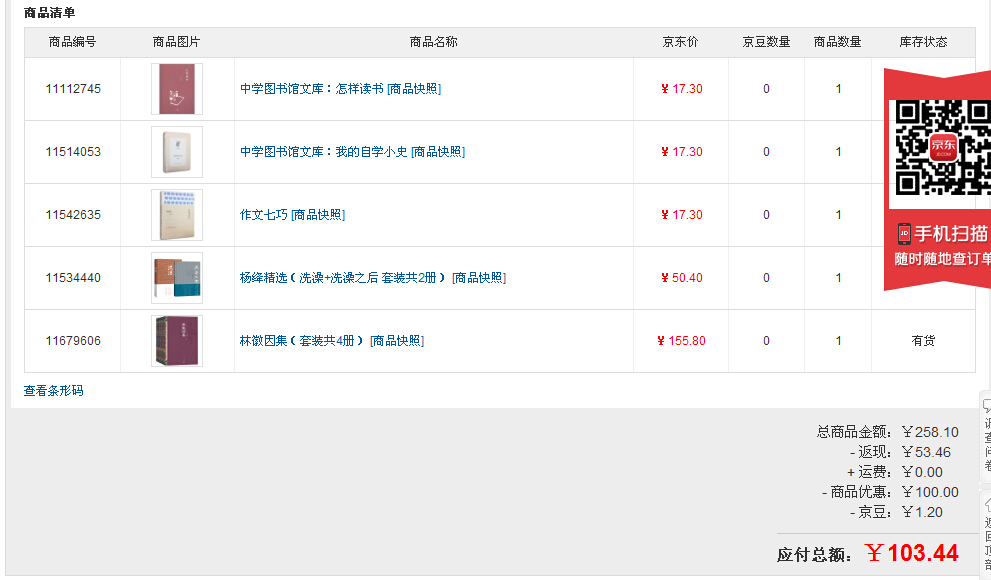This screenshot has width=991, height=580.
Task: Open thumbnail of 杨绛精选 book set
Action: click(x=177, y=278)
